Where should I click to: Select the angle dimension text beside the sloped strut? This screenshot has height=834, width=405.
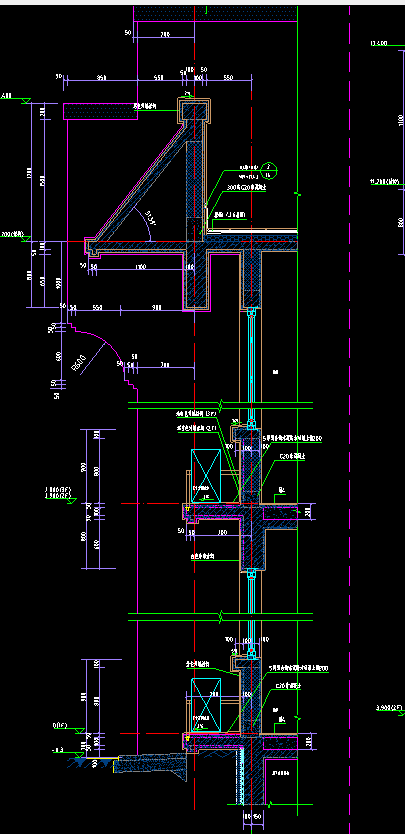[x=150, y=219]
